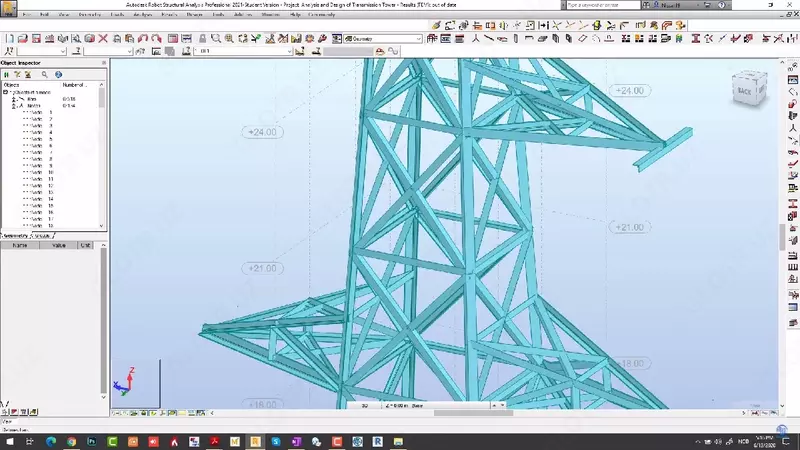Click the Autodesk Robot application logo button
The height and width of the screenshot is (450, 800).
pyautogui.click(x=9, y=12)
